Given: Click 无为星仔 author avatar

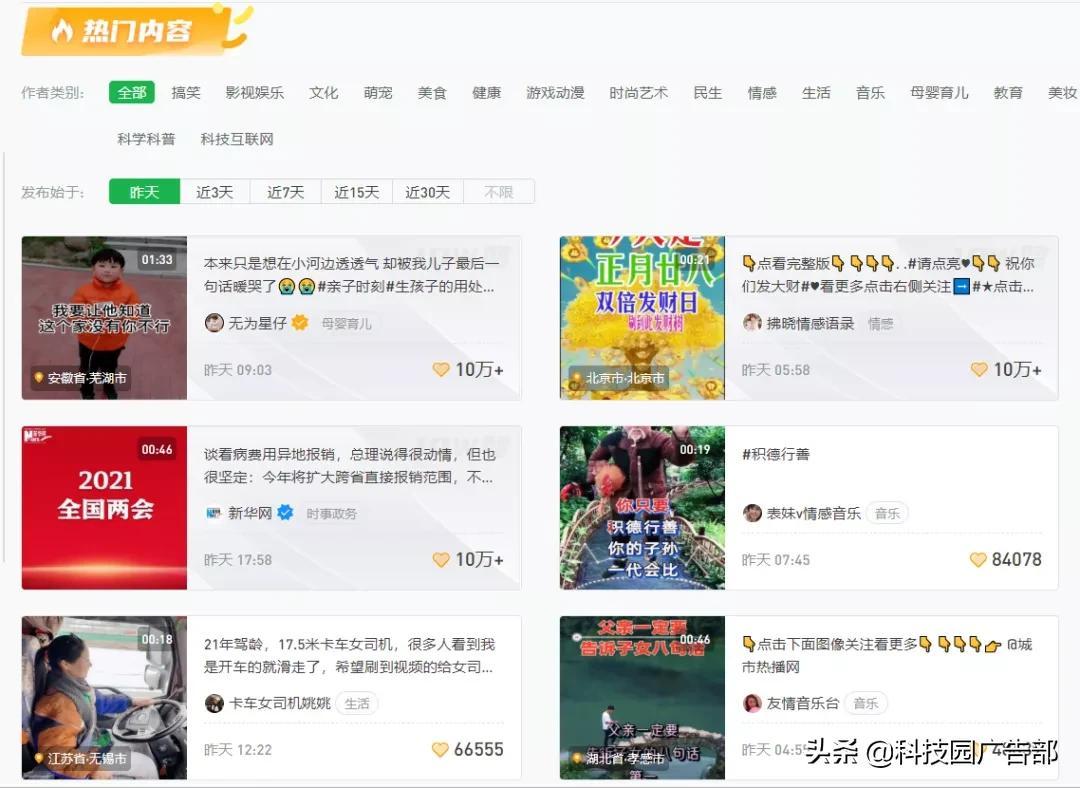Looking at the screenshot, I should pyautogui.click(x=214, y=322).
